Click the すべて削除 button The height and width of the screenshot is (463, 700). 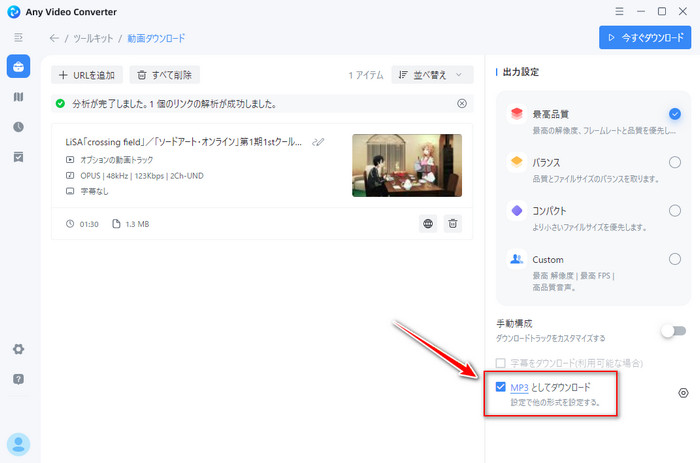(x=165, y=75)
